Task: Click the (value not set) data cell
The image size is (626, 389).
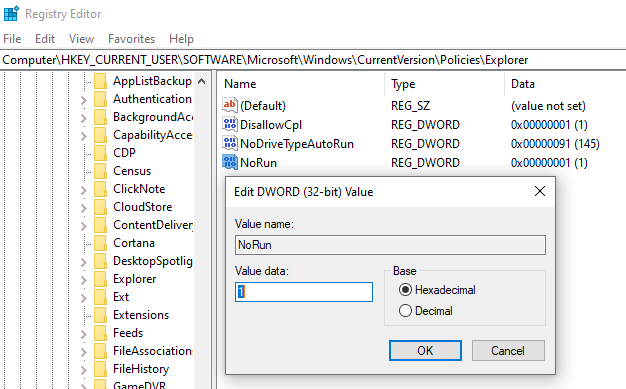Action: 548,105
